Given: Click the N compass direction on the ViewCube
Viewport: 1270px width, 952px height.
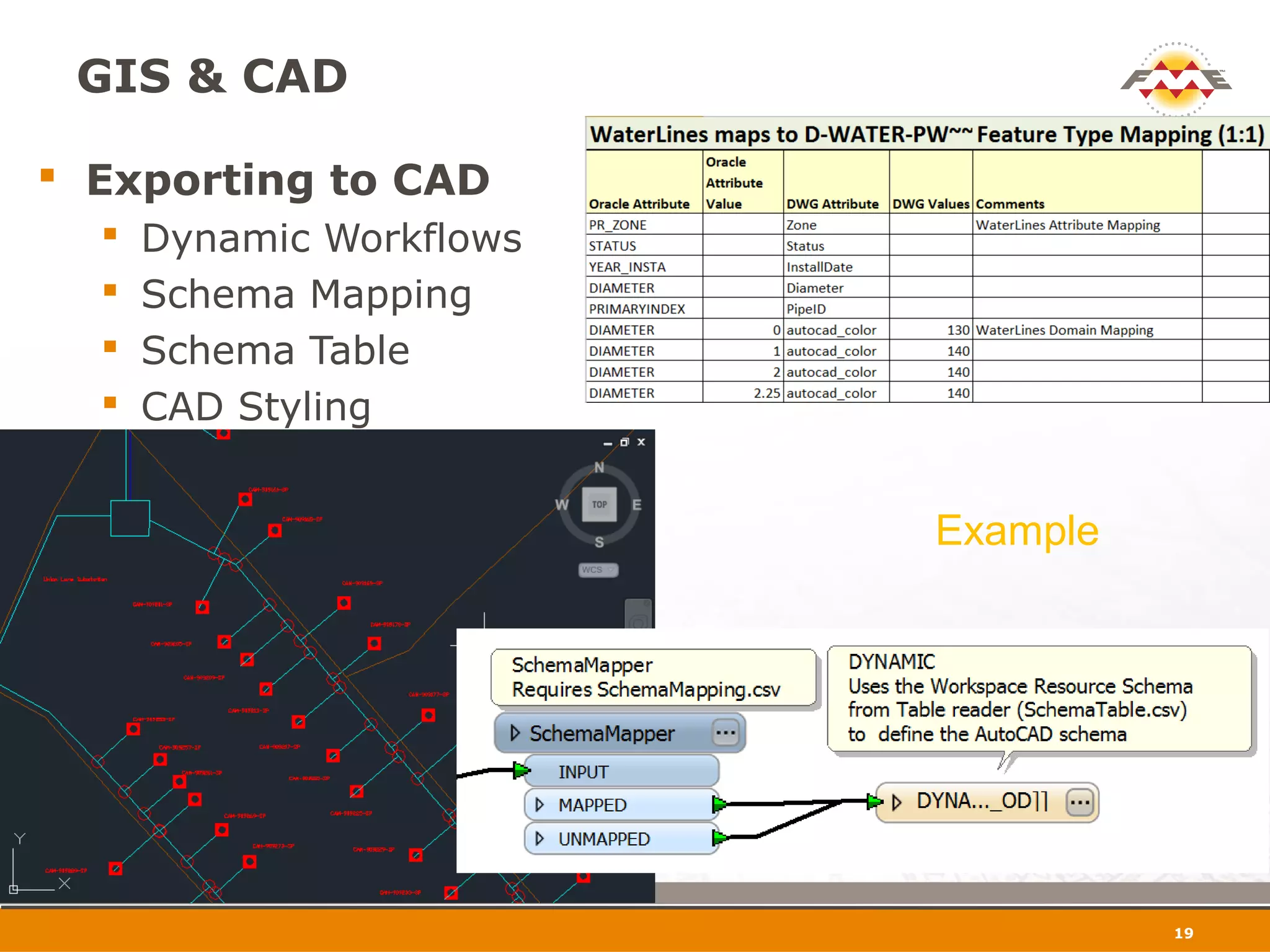Looking at the screenshot, I should click(x=599, y=467).
